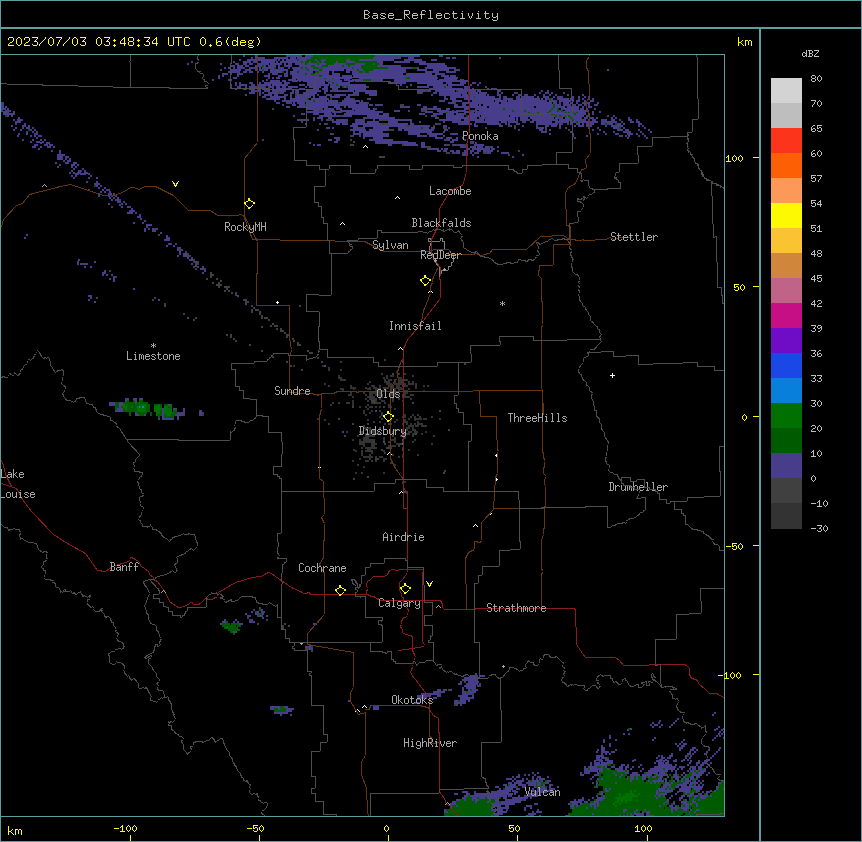Click the Okotoks label
Screen dimensions: 862x842
coord(412,700)
